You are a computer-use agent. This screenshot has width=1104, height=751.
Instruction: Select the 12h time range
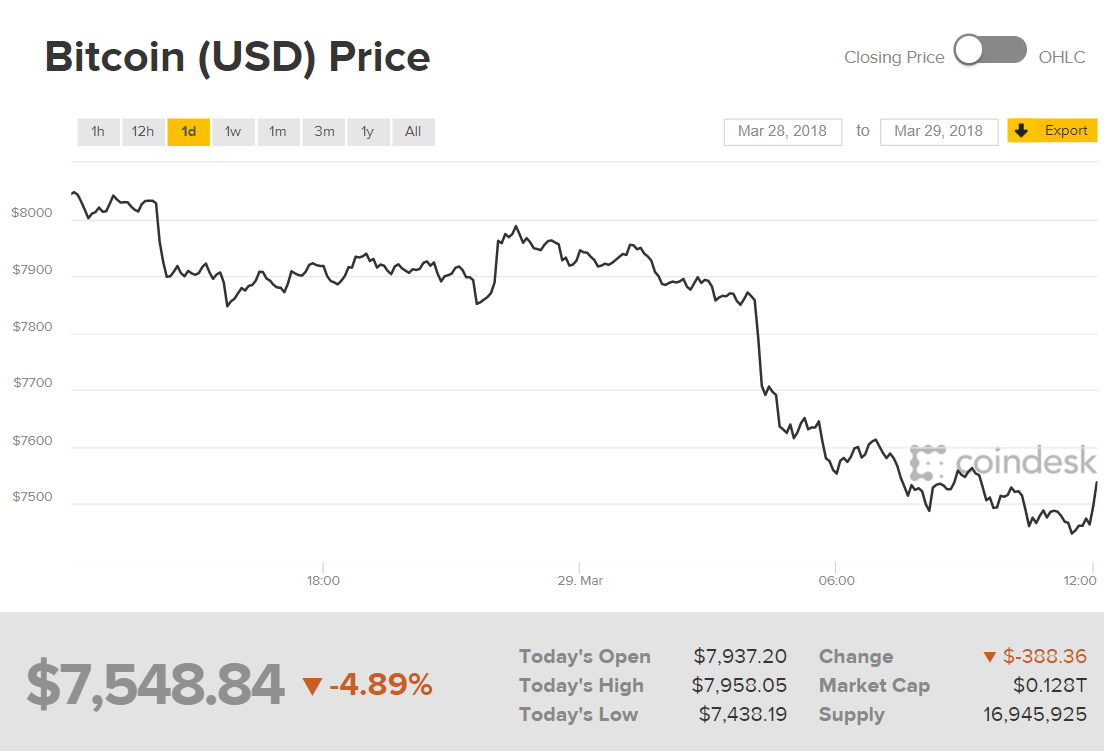coord(143,132)
